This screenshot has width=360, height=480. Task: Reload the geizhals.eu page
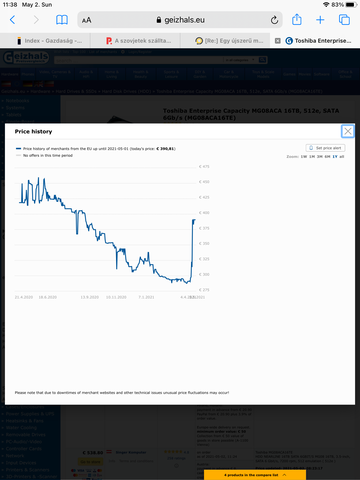pos(274,20)
